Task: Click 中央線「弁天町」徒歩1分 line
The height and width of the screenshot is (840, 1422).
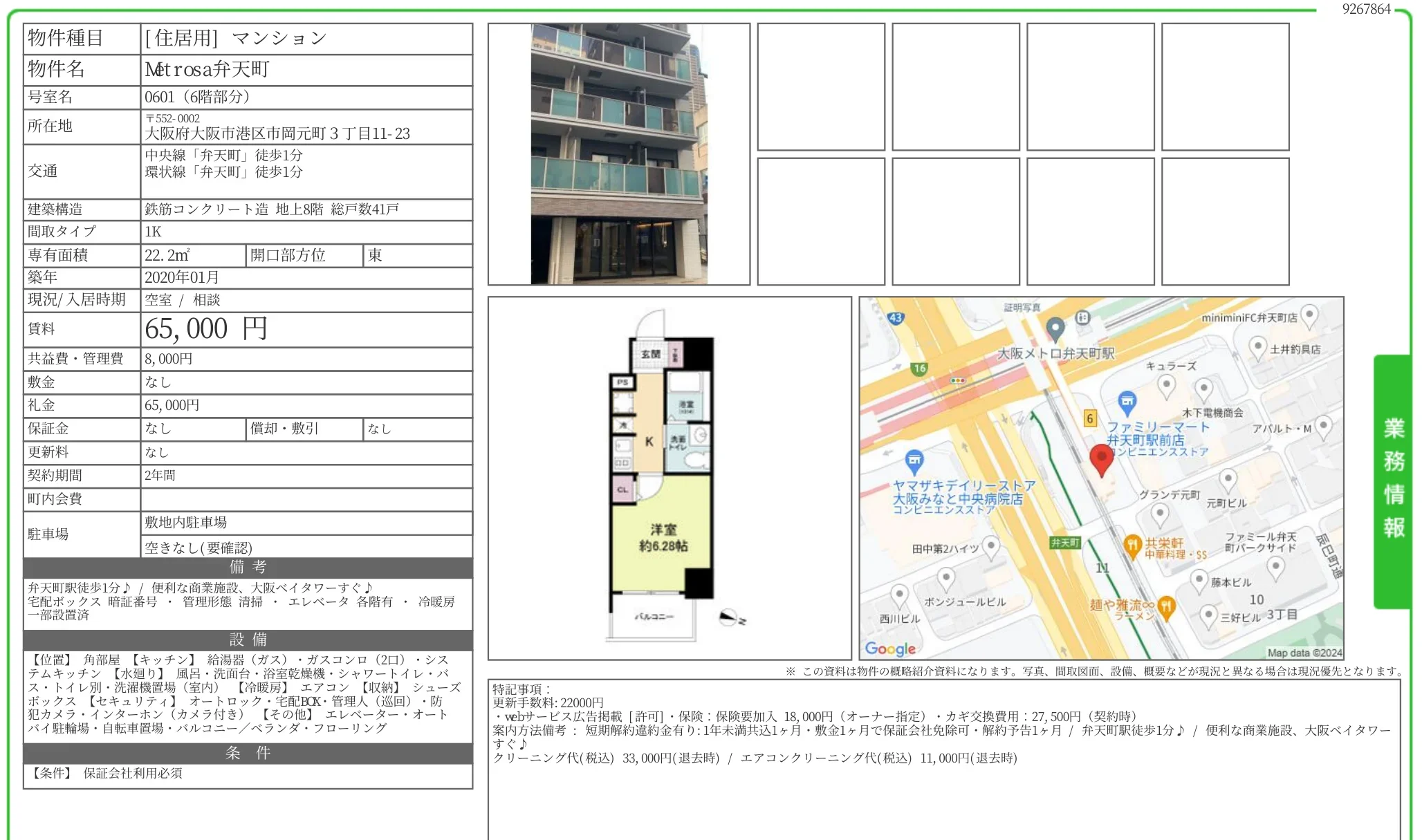Action: pos(223,155)
